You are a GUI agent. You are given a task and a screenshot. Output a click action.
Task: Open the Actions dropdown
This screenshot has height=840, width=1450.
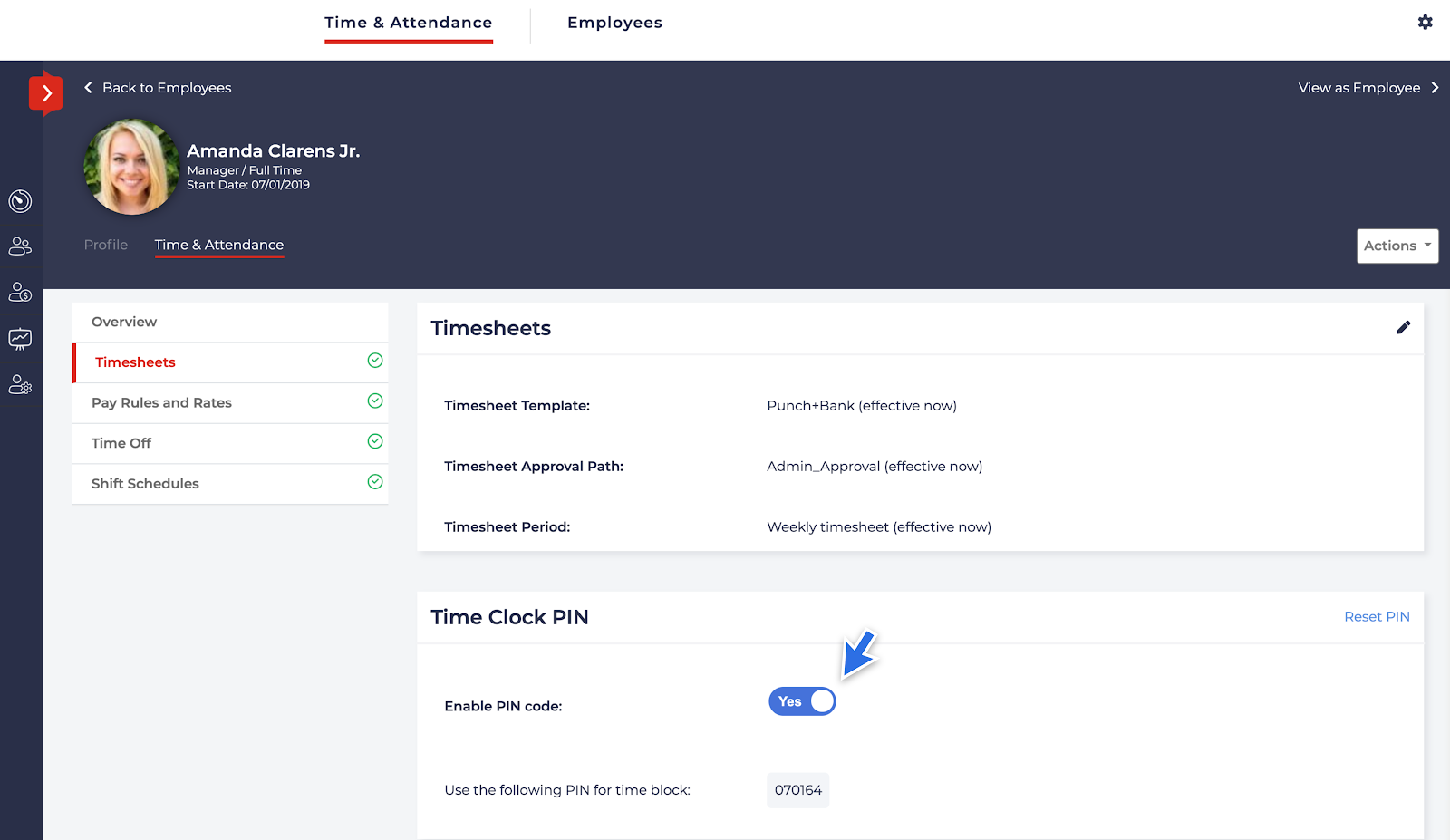pos(1397,246)
